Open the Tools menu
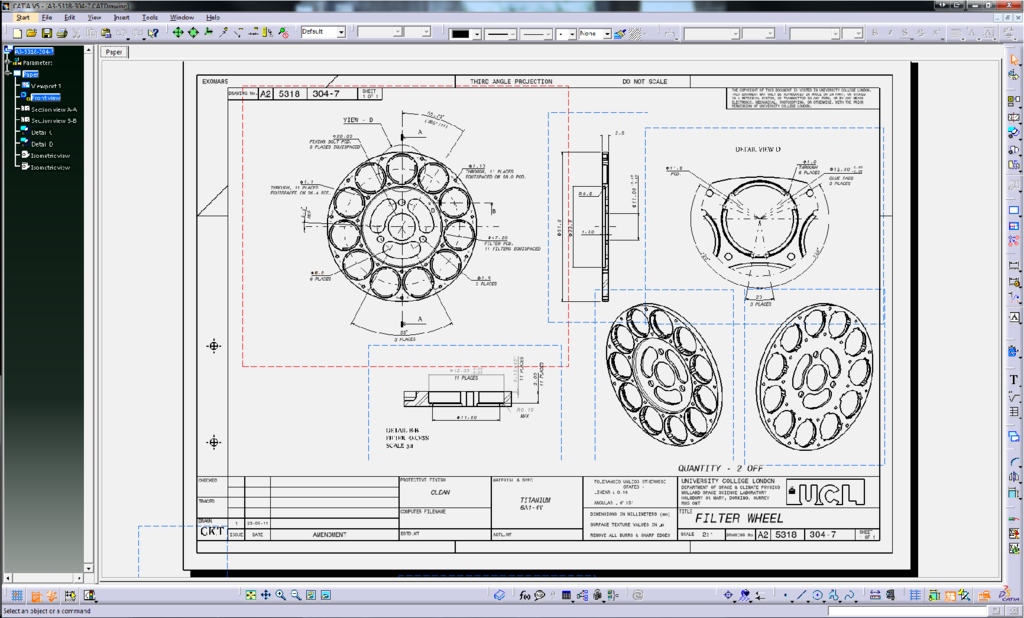 pyautogui.click(x=150, y=18)
